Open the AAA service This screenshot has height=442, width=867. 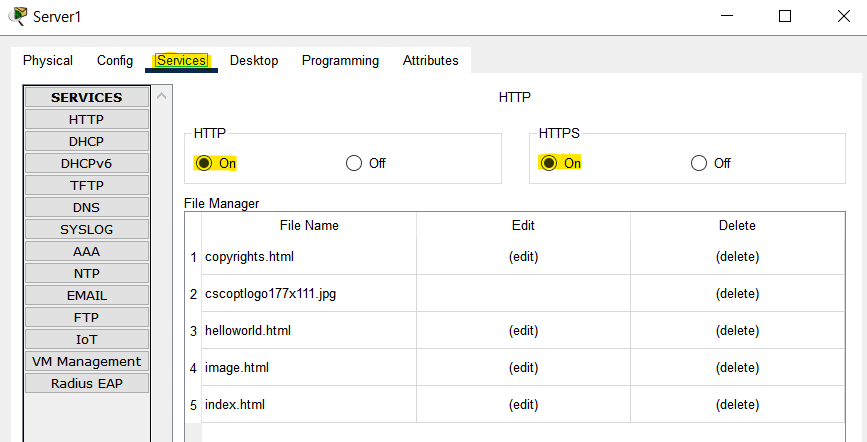click(87, 252)
